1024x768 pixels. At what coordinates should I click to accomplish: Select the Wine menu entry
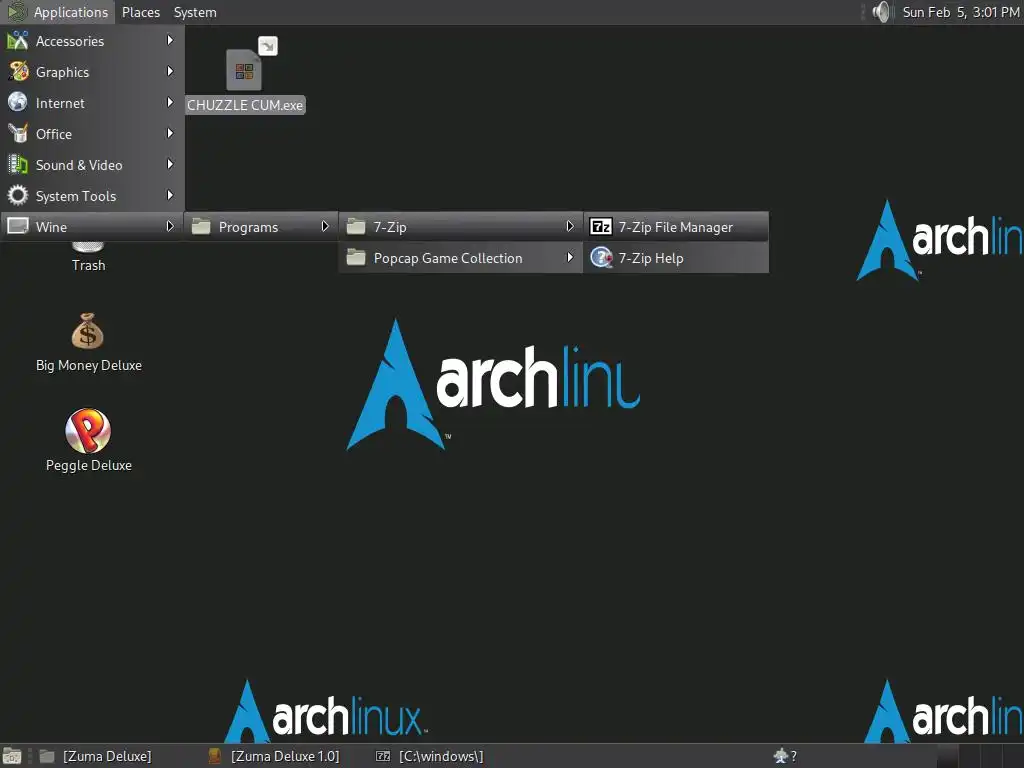92,227
